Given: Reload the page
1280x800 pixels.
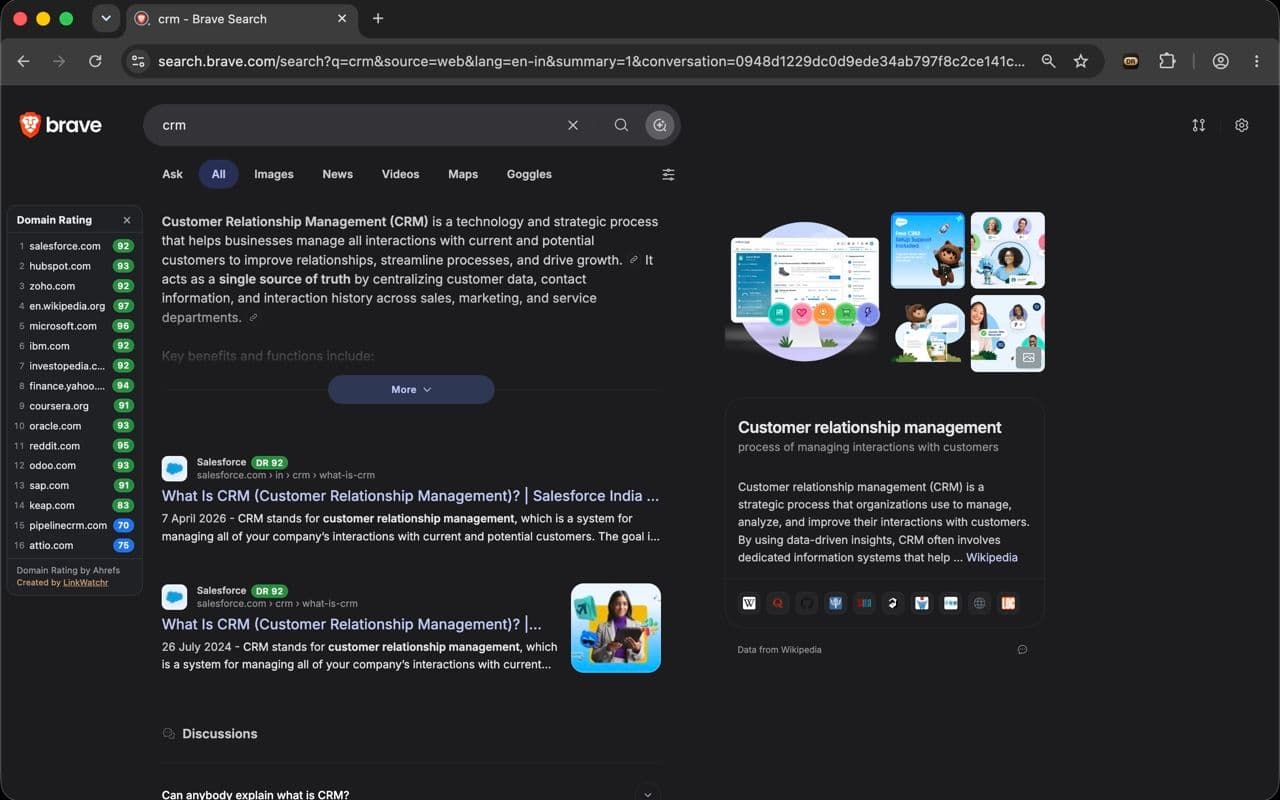Looking at the screenshot, I should point(95,61).
